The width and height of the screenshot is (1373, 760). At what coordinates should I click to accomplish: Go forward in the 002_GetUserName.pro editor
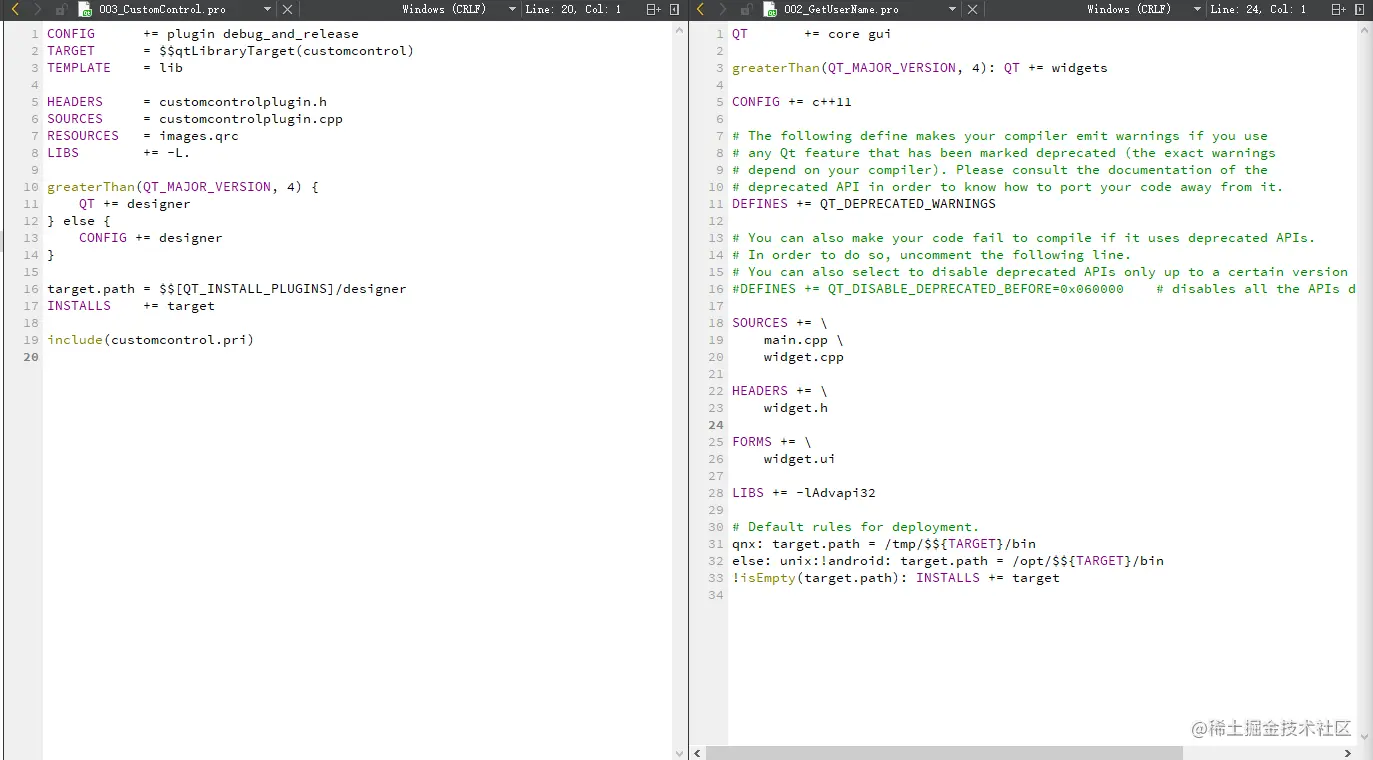coord(722,9)
